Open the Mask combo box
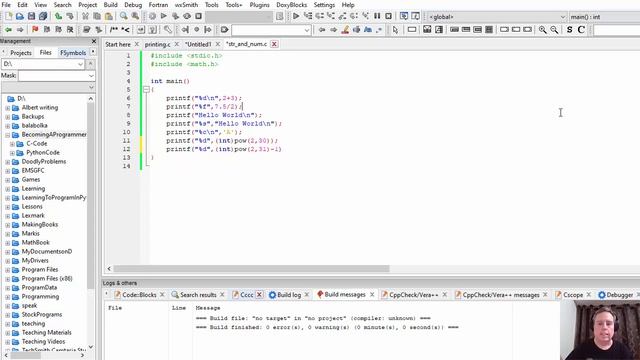This screenshot has width=640, height=360. click(57, 76)
